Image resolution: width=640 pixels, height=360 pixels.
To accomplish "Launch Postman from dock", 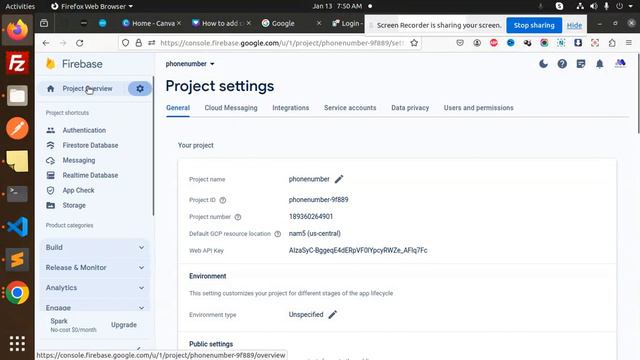I will coord(17,129).
